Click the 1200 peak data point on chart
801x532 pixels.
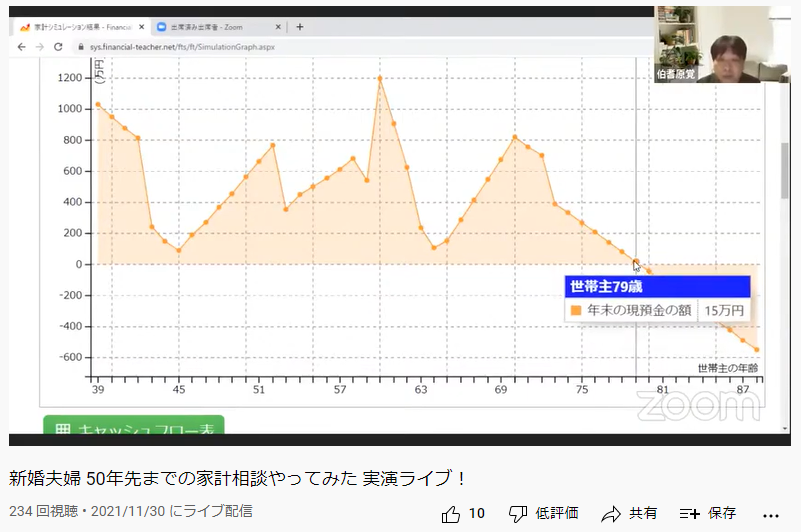tap(380, 78)
